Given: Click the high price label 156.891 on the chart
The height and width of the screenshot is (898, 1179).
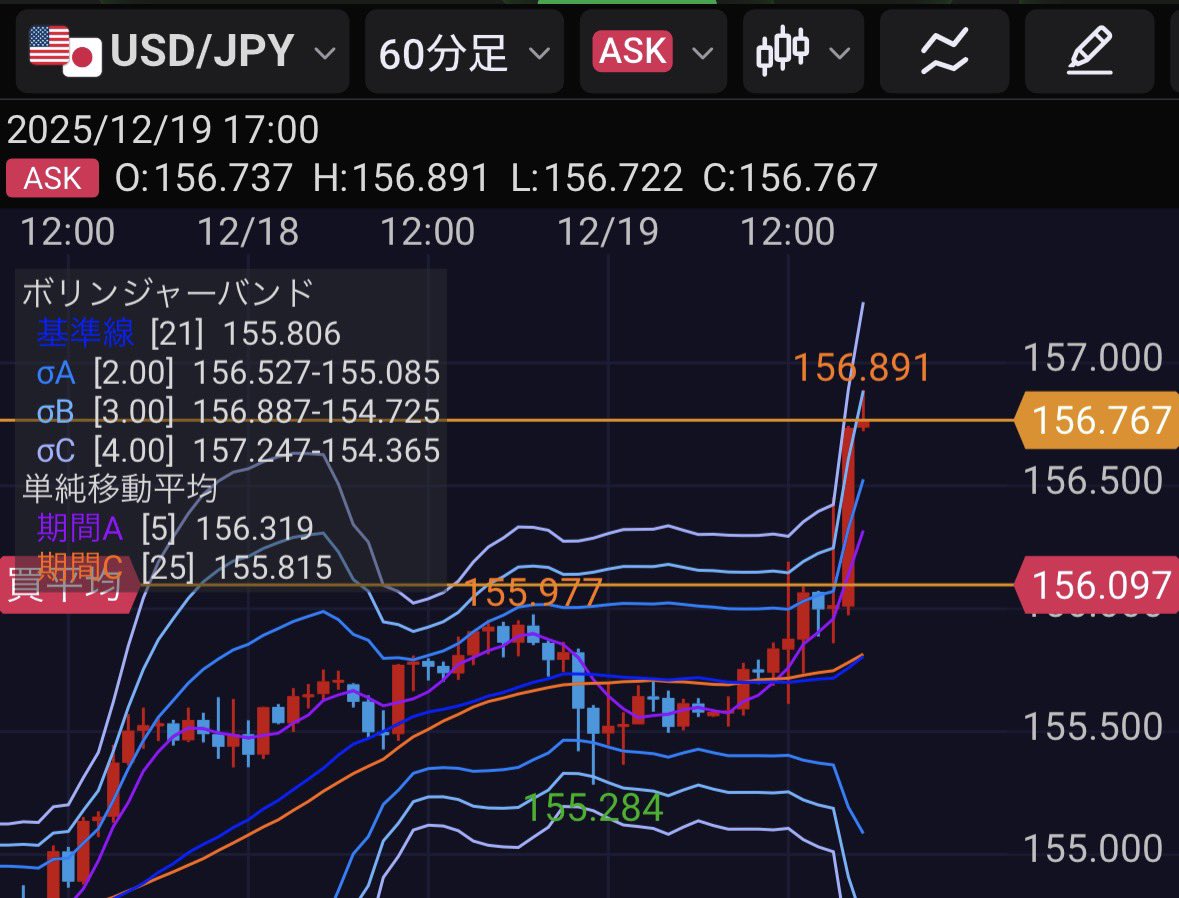Looking at the screenshot, I should click(862, 368).
